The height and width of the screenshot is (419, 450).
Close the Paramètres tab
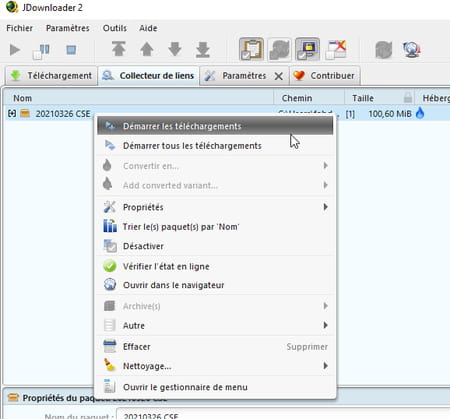(279, 76)
